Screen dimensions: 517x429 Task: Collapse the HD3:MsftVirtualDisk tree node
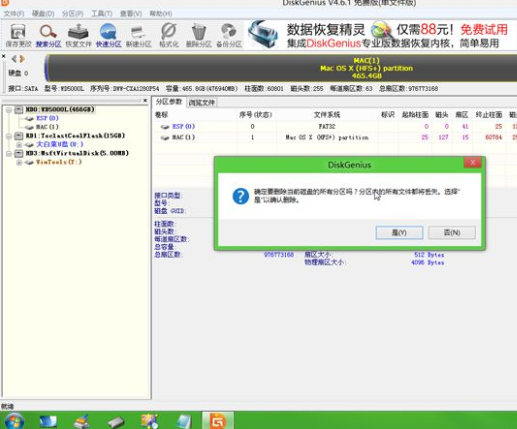tap(9, 153)
